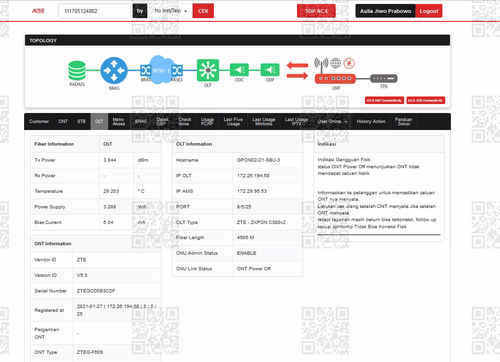Viewport: 500px width, 362px height.
Task: Click the SDP ACS button
Action: point(316,11)
